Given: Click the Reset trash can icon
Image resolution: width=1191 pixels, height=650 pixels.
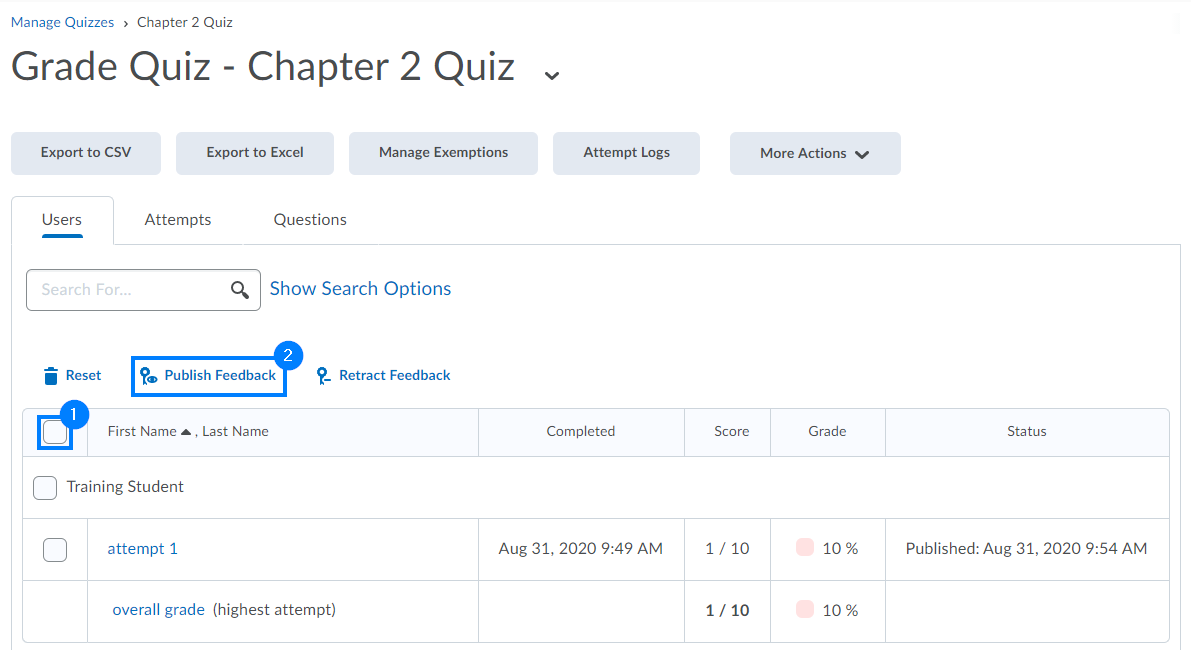Looking at the screenshot, I should coord(51,376).
